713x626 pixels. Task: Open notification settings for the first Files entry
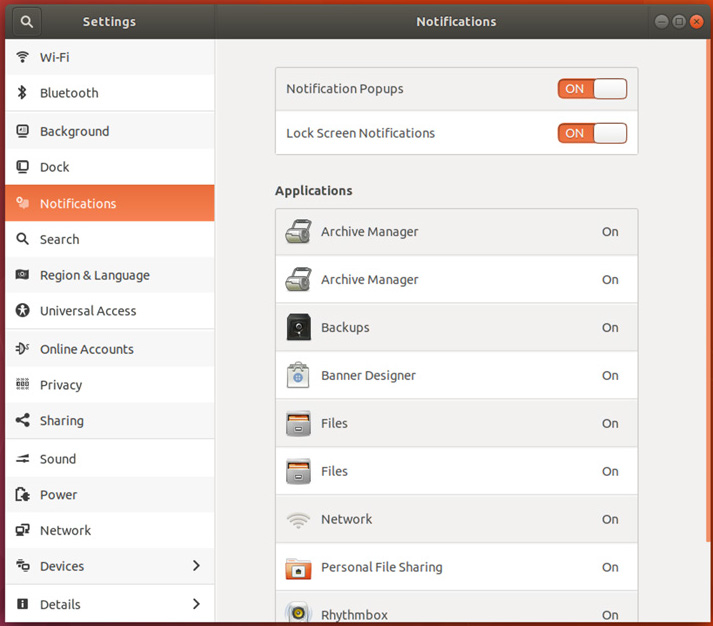[456, 424]
